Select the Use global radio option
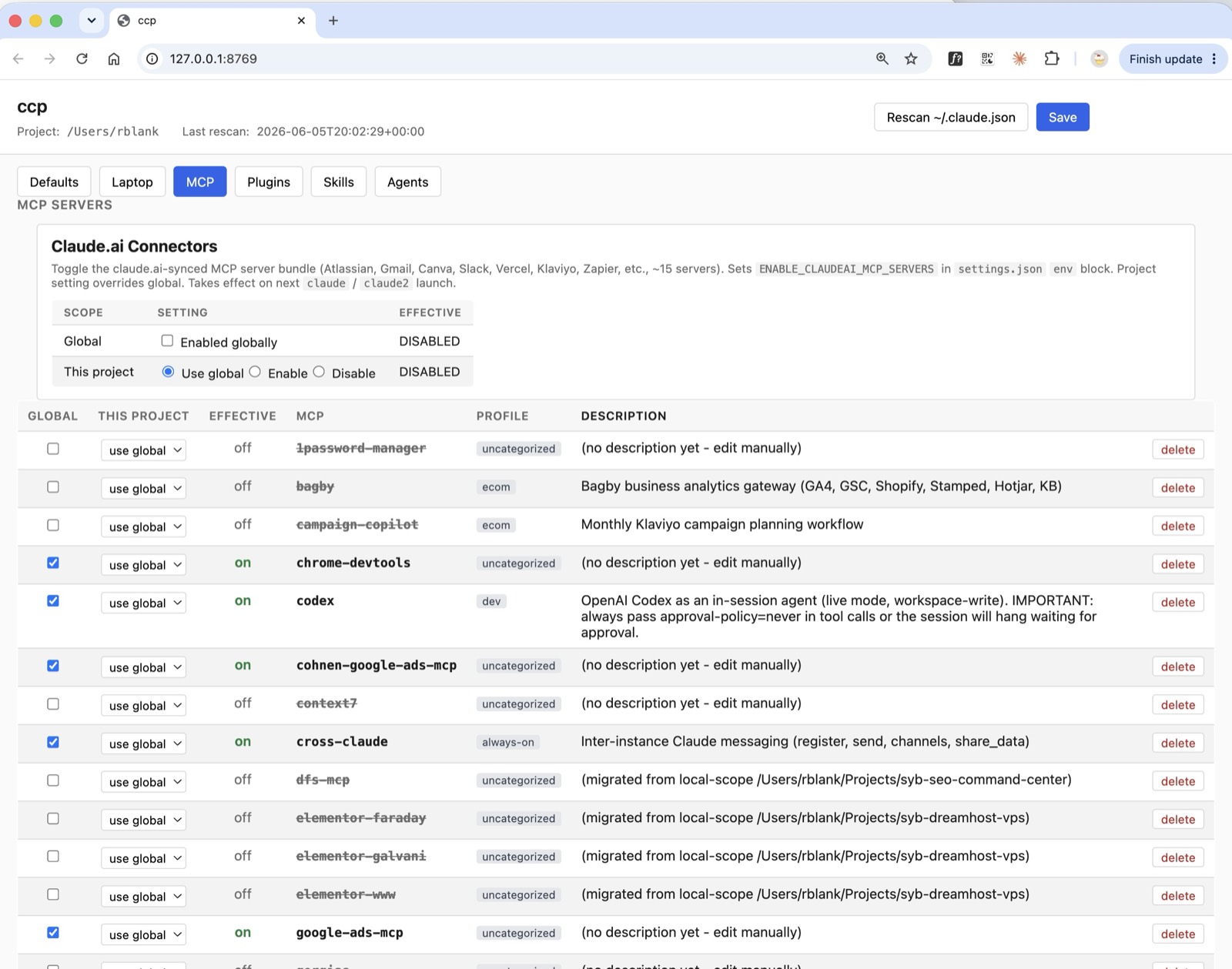Viewport: 1232px width, 969px height. (168, 372)
